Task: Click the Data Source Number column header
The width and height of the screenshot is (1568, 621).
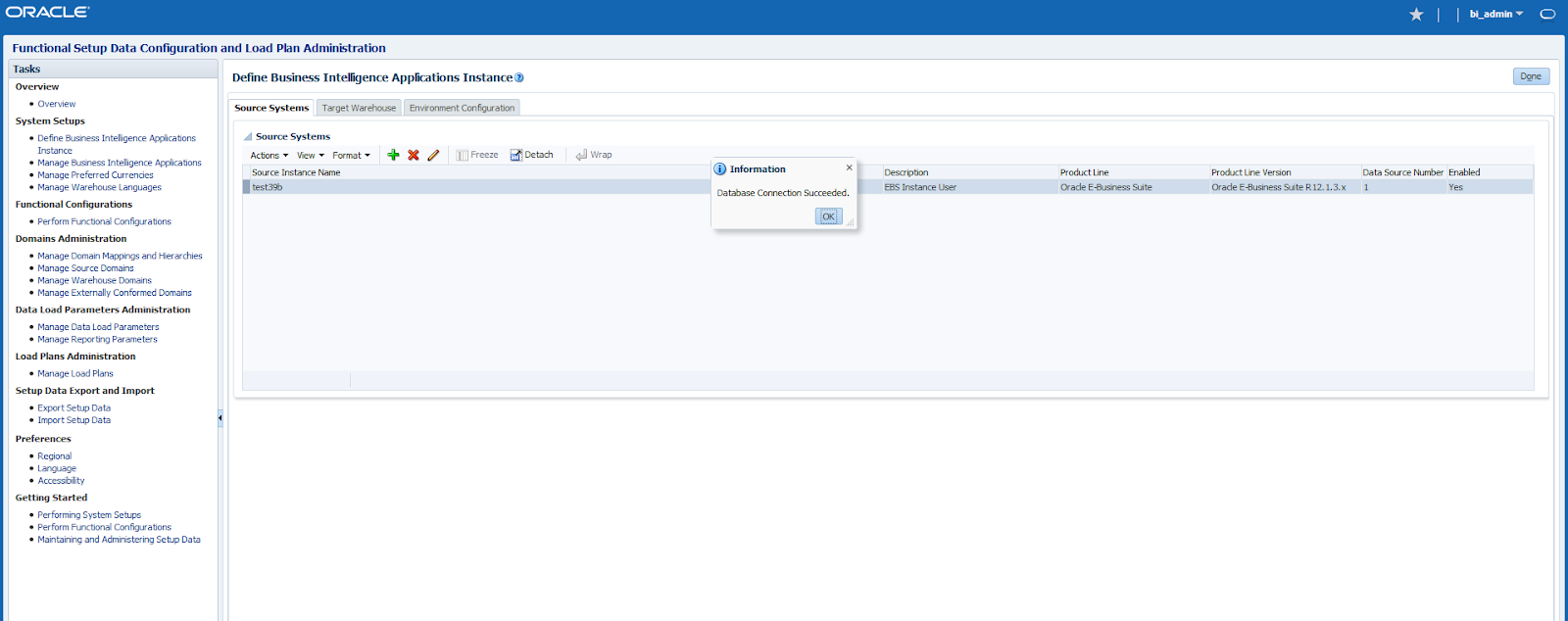Action: tap(1403, 172)
